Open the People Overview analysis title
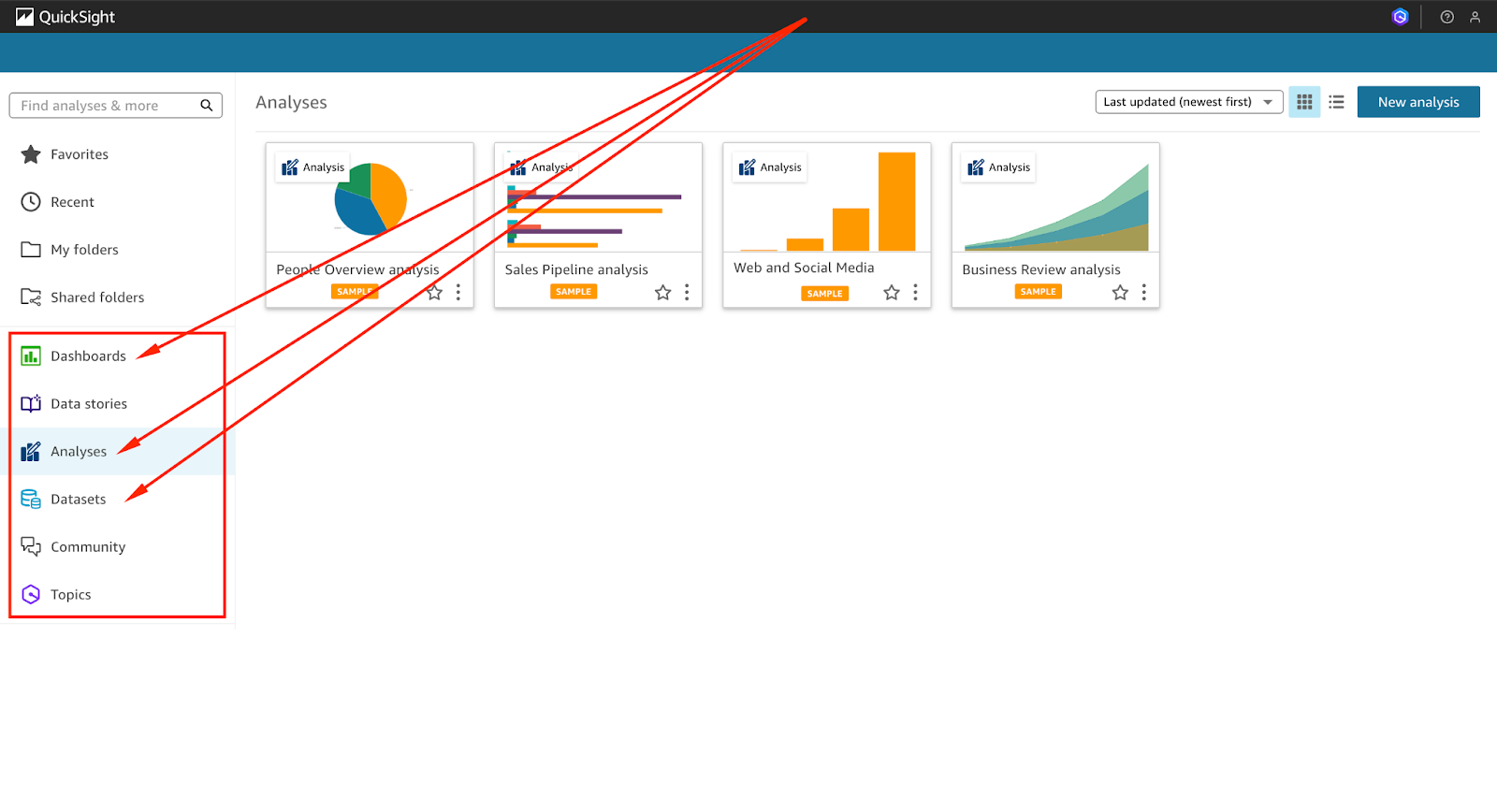The width and height of the screenshot is (1497, 812). click(x=357, y=269)
